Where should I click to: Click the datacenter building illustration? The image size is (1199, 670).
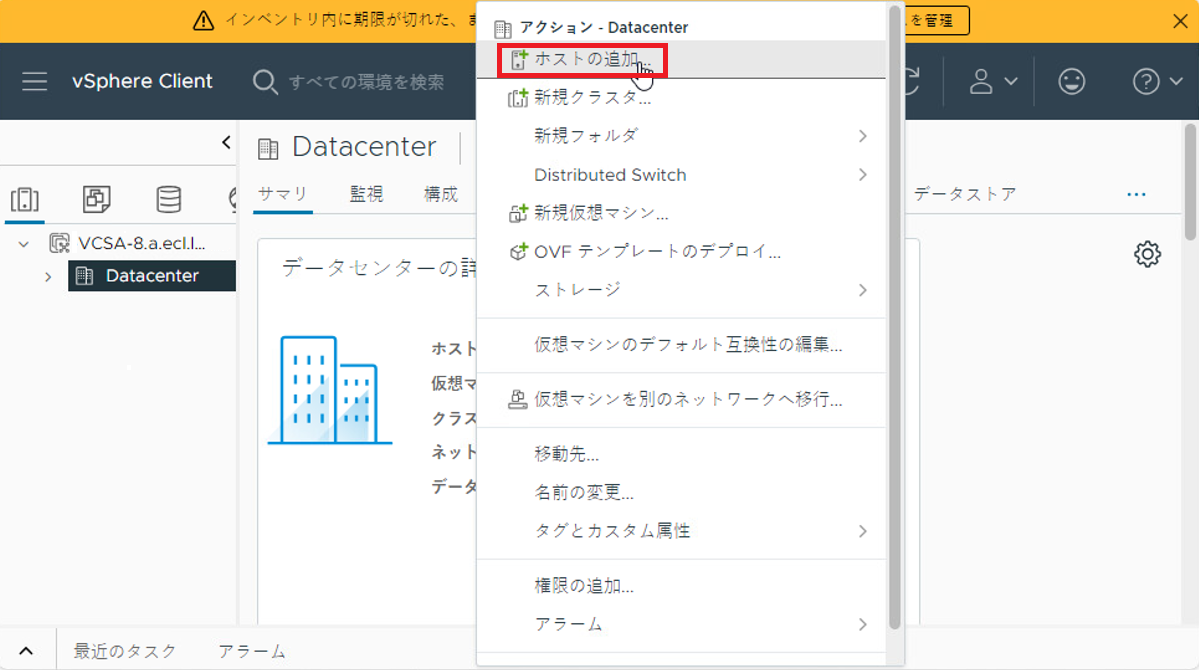tap(330, 390)
